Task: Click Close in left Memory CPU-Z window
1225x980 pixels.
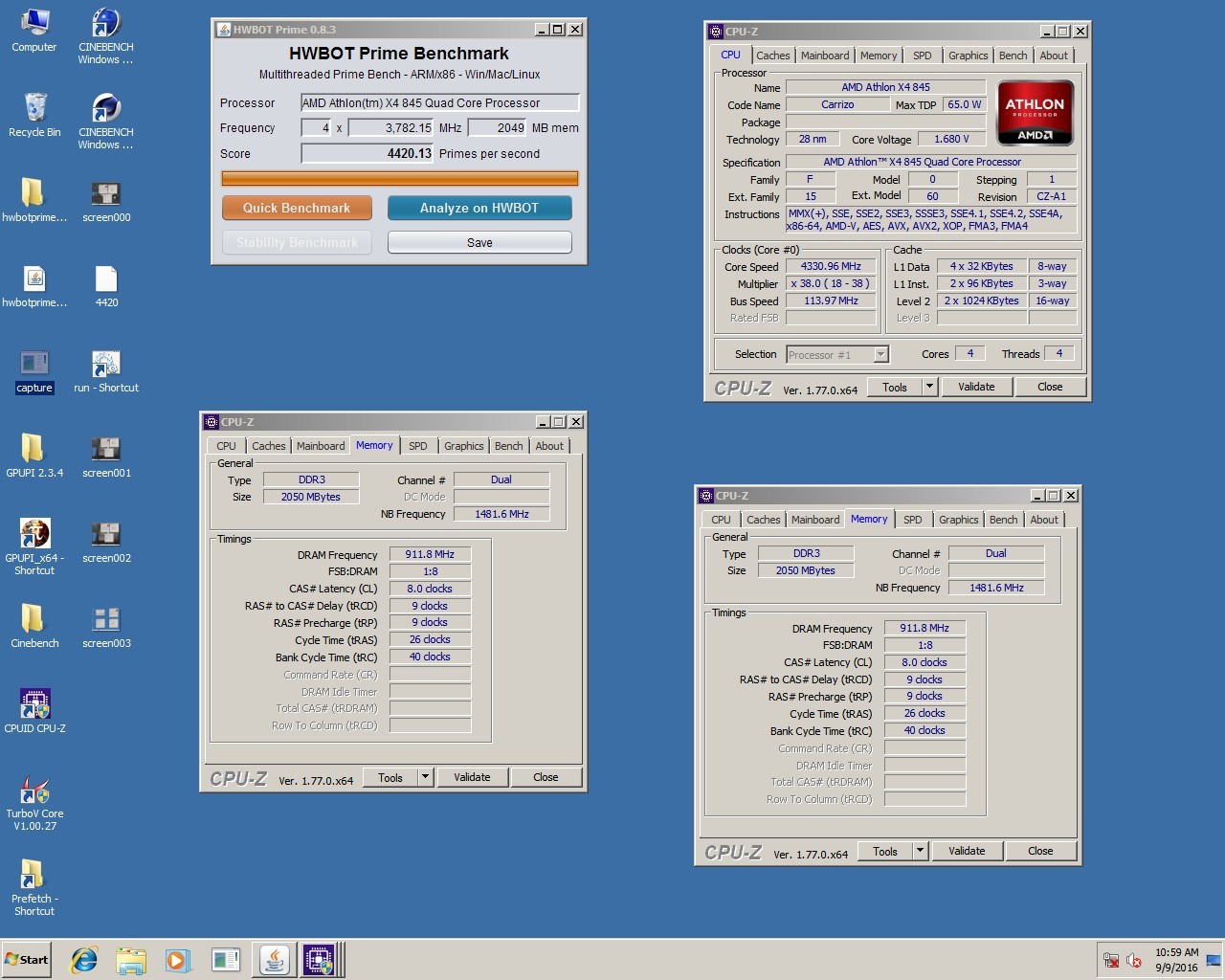Action: coord(546,777)
